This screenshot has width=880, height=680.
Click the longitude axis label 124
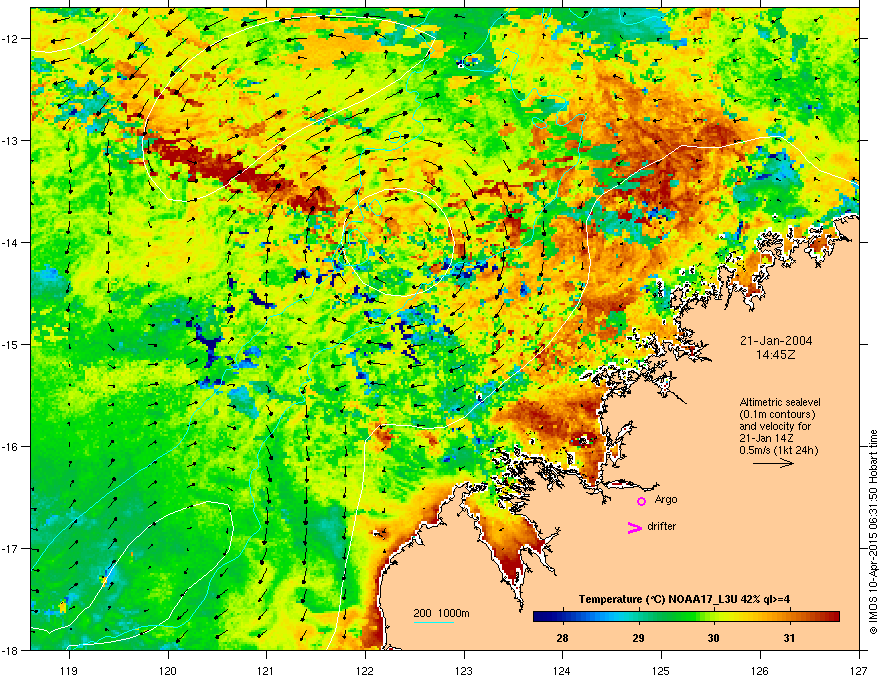(562, 670)
